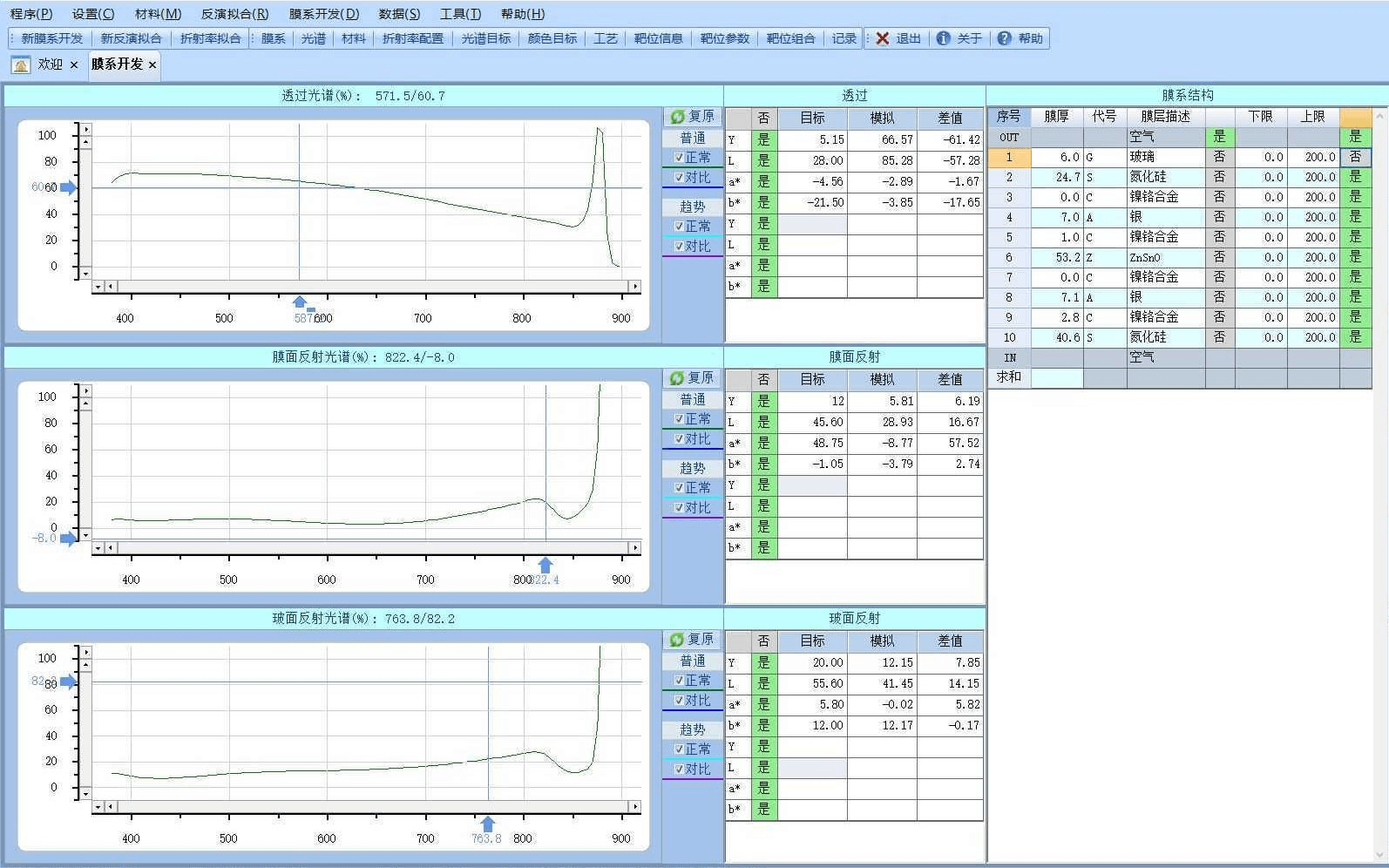Click the Help question mark icon
Image resolution: width=1389 pixels, height=868 pixels.
[x=1004, y=38]
